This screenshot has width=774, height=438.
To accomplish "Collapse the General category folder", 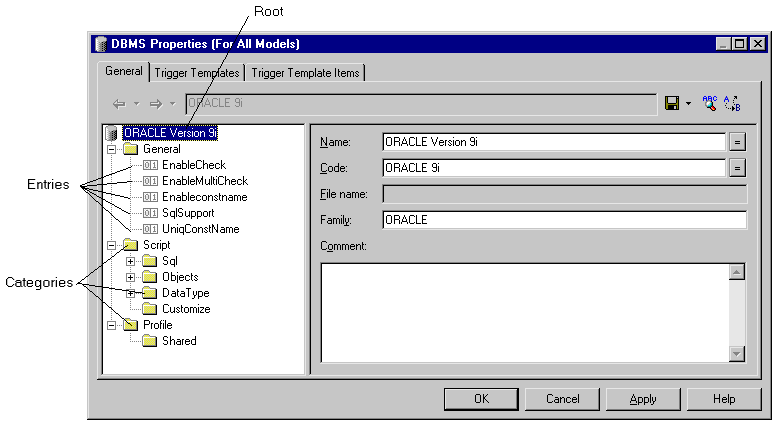I will (112, 149).
